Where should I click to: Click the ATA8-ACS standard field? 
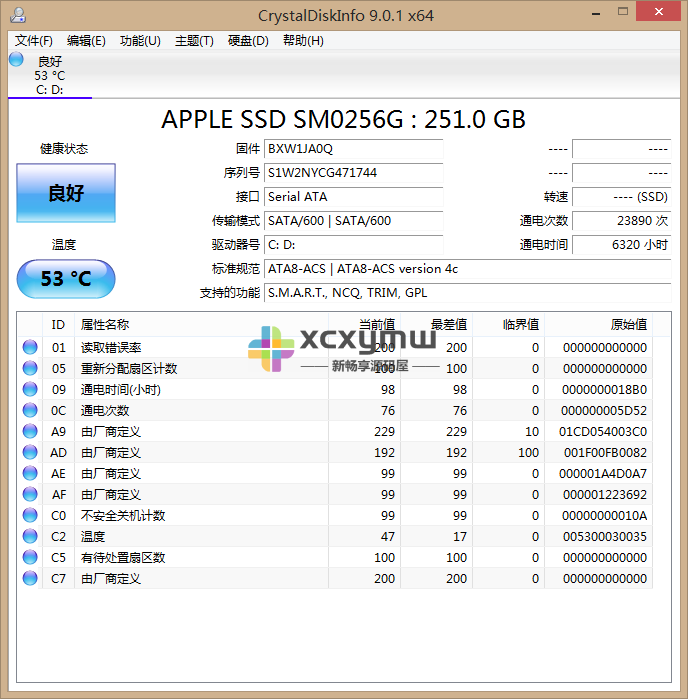coord(468,269)
